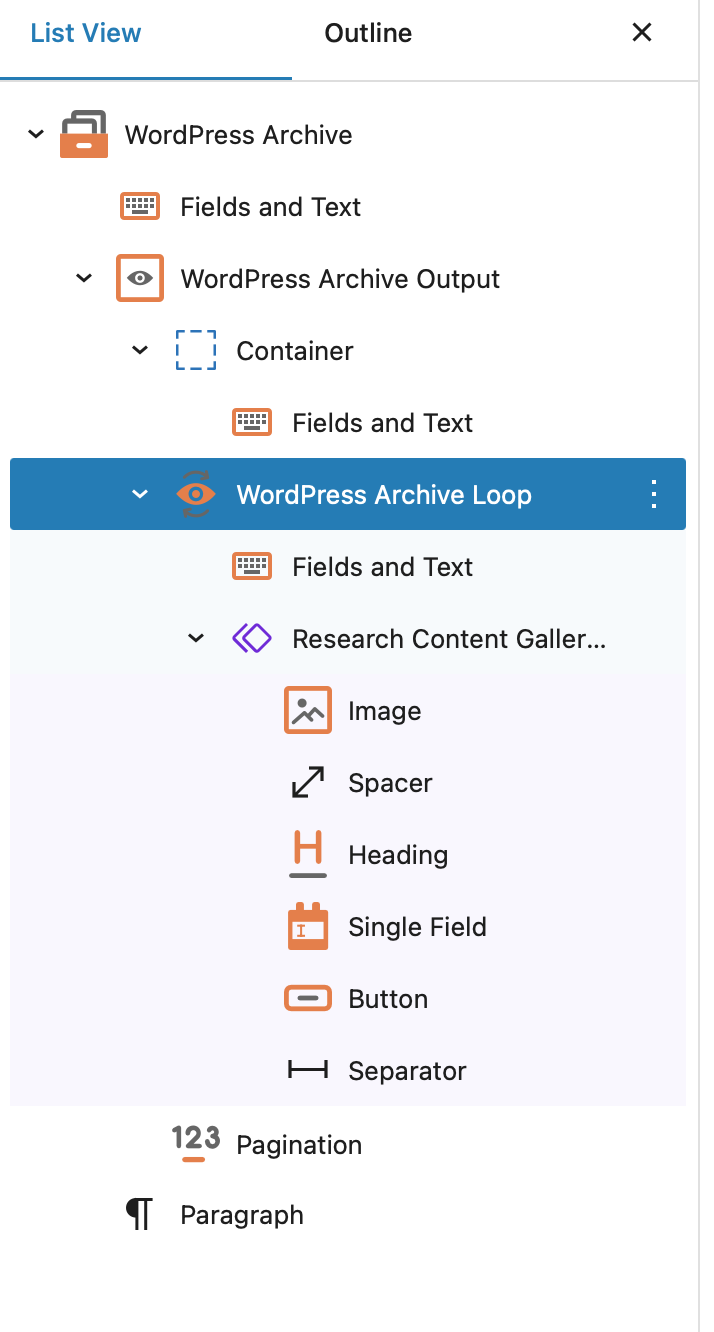This screenshot has width=714, height=1332.
Task: Select the Research Content Gallery row
Action: point(348,639)
